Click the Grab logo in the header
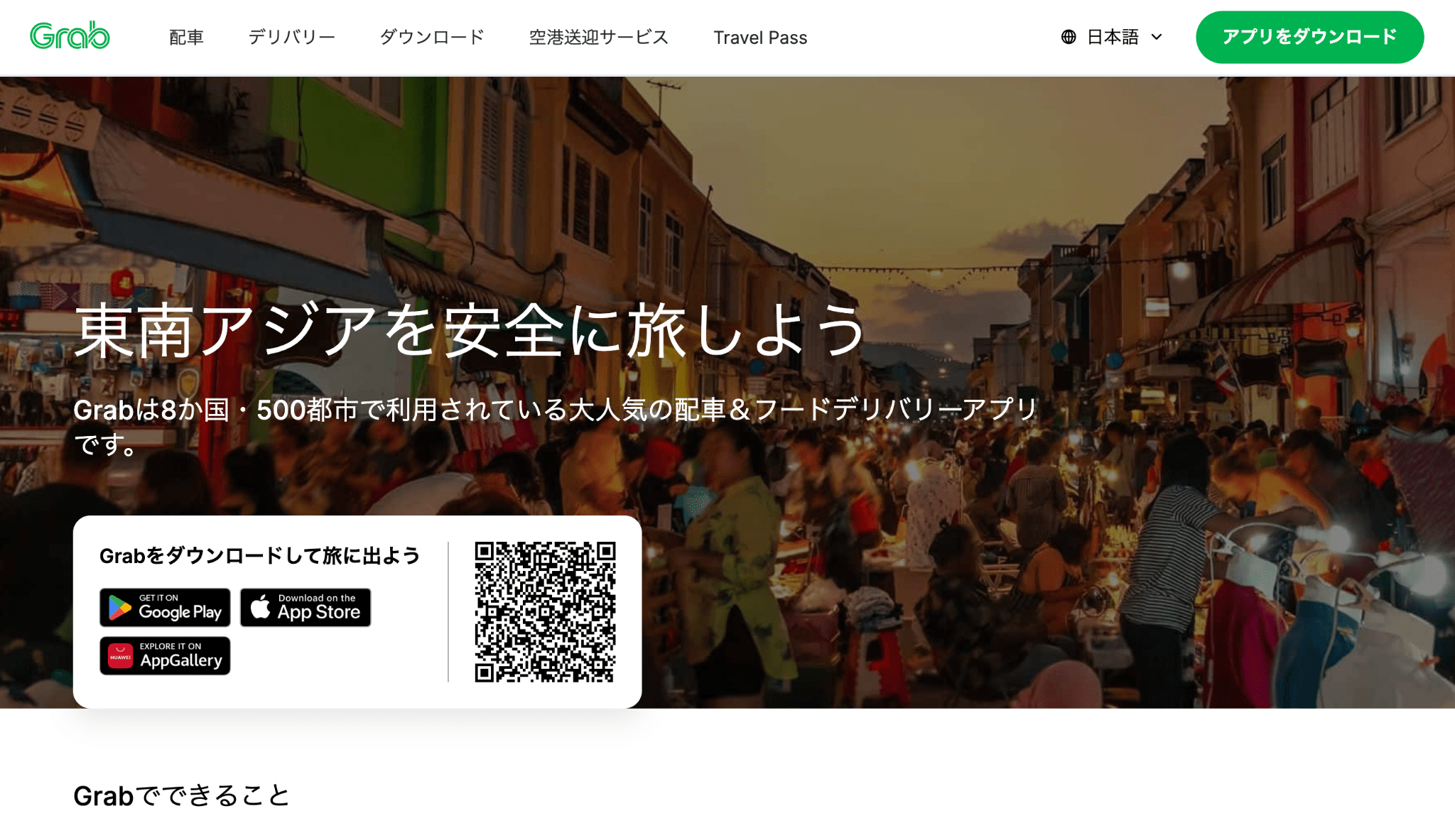Screen dimensions: 1455x840 [x=69, y=36]
